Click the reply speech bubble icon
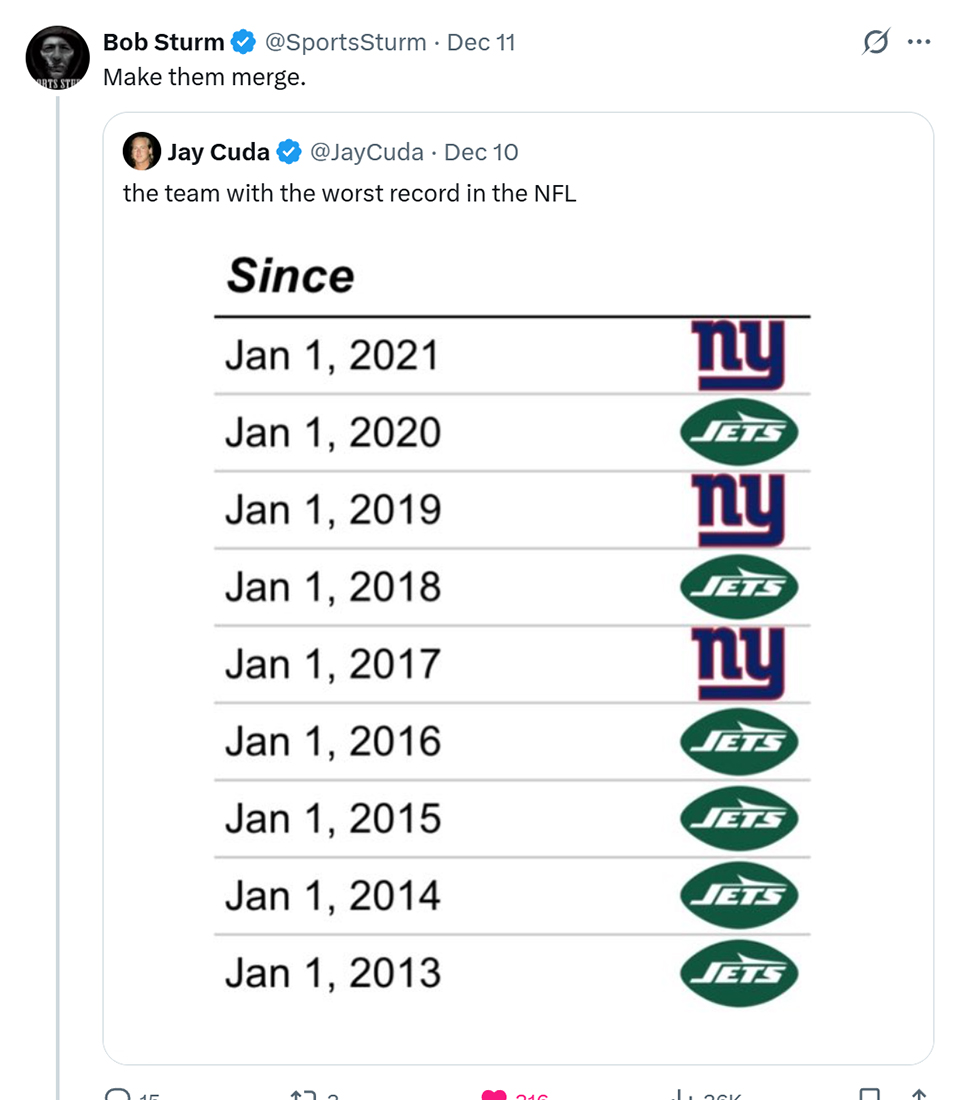The width and height of the screenshot is (960, 1100). [x=118, y=1093]
